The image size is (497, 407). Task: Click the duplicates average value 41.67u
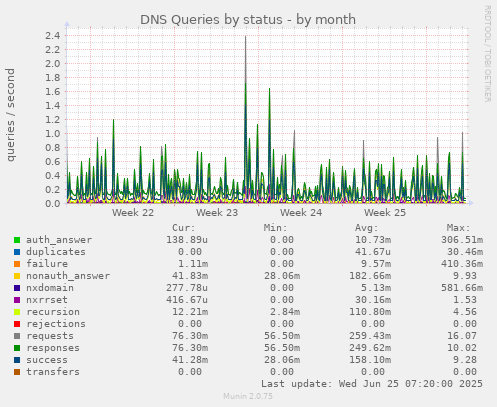click(373, 252)
